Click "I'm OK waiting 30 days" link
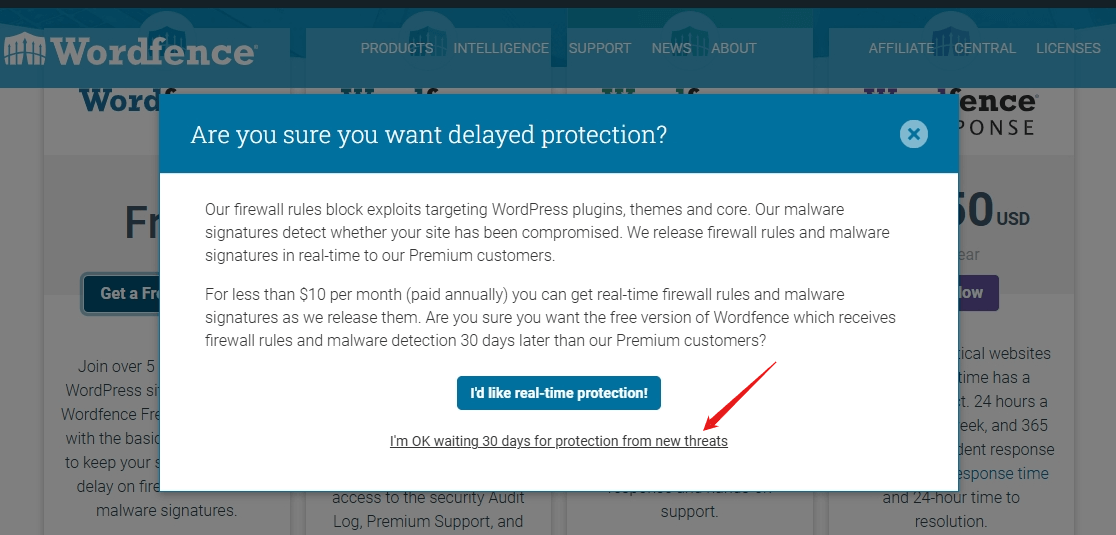Viewport: 1116px width, 535px height. click(559, 441)
